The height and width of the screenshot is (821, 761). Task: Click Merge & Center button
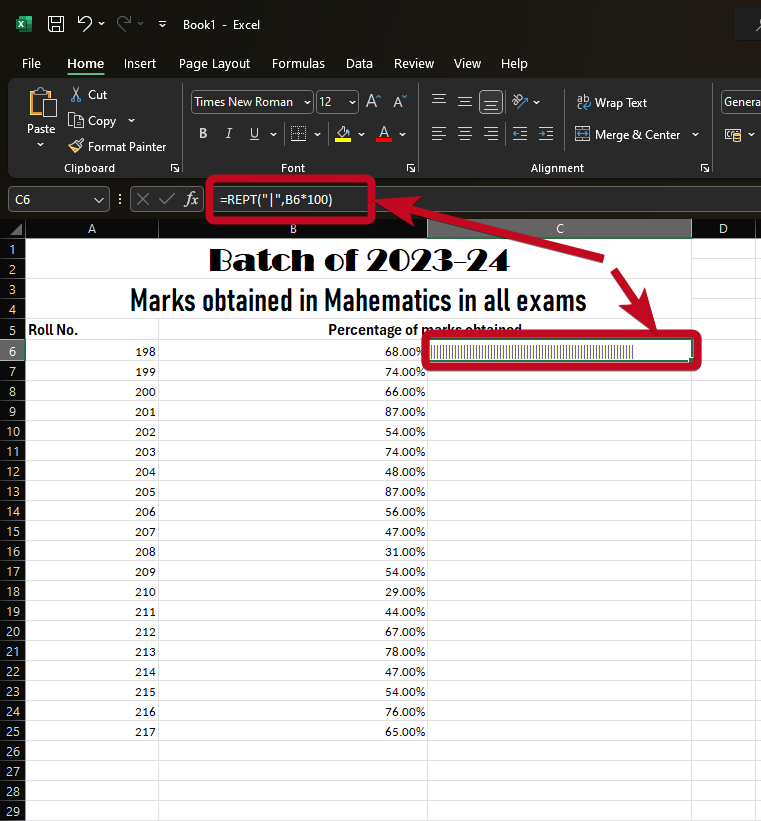(627, 135)
